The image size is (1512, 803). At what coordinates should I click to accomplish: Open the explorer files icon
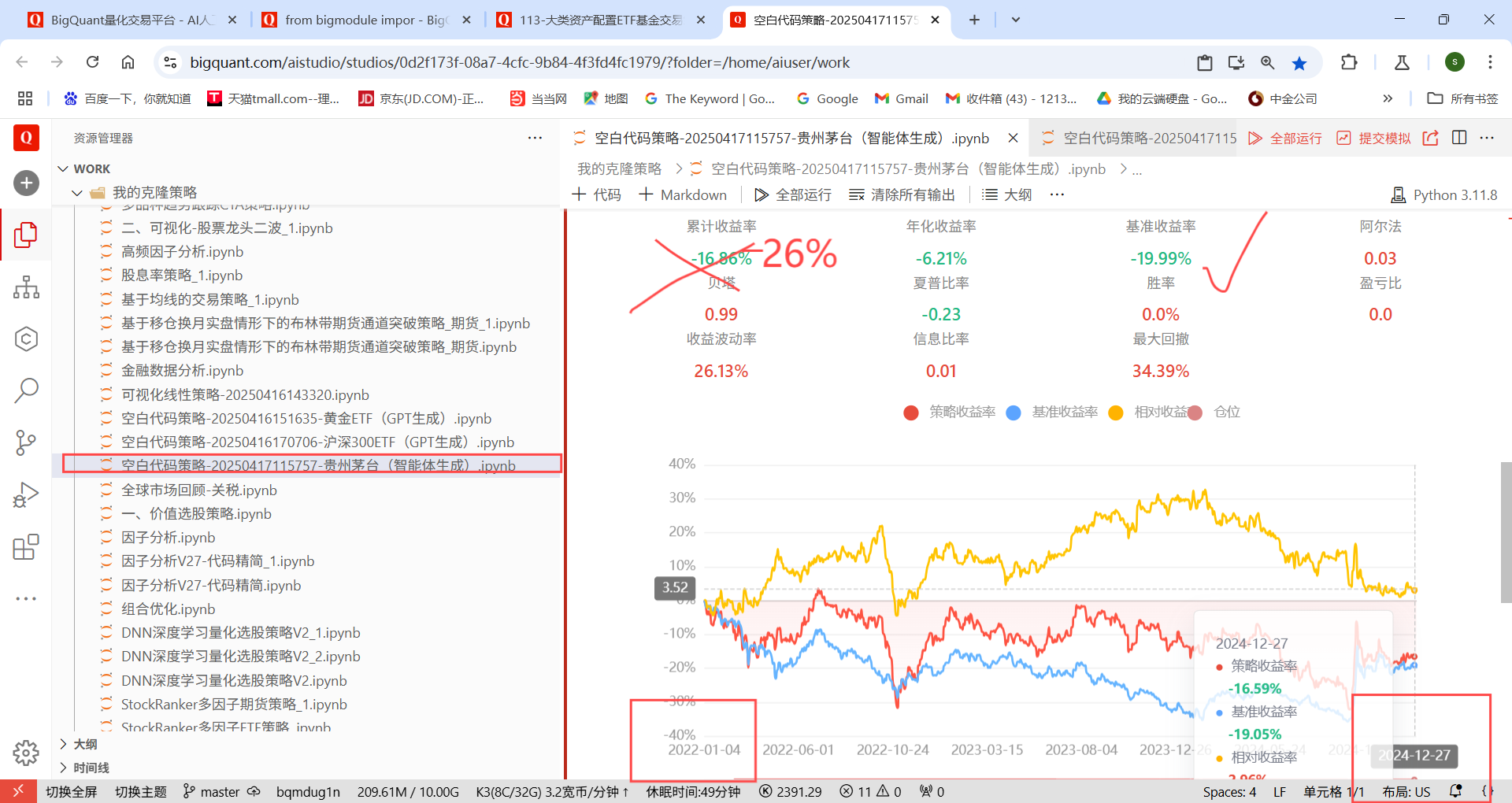(26, 235)
